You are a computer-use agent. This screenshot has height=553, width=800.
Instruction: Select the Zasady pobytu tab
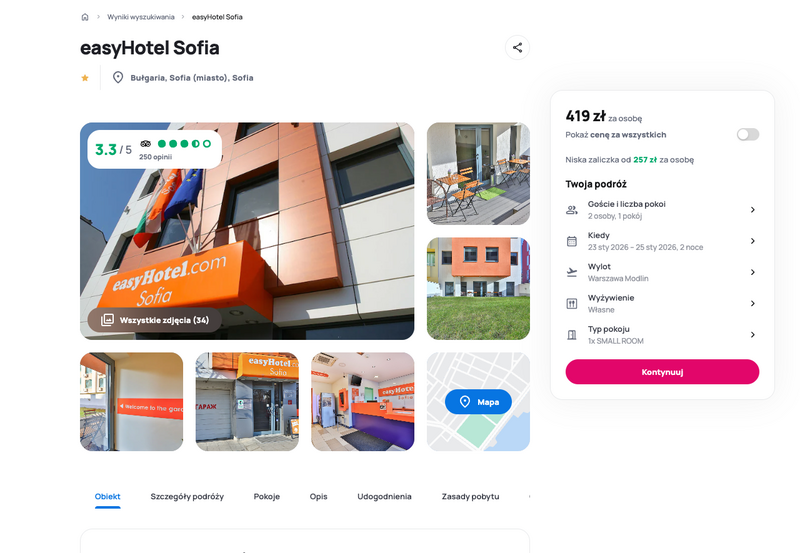coord(470,496)
